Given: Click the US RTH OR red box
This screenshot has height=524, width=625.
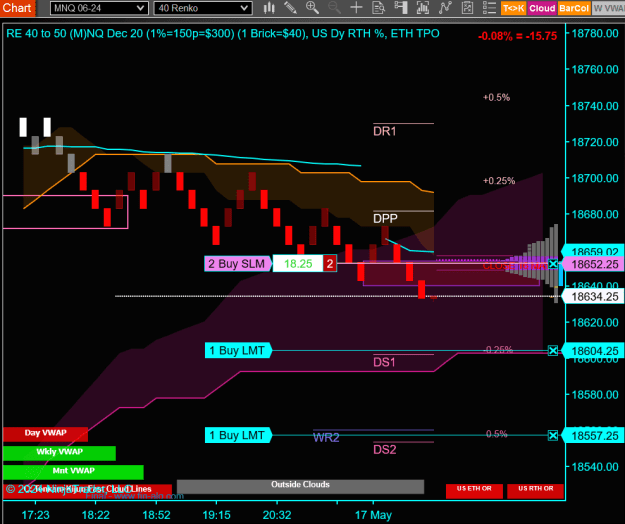Looking at the screenshot, I should [x=535, y=491].
